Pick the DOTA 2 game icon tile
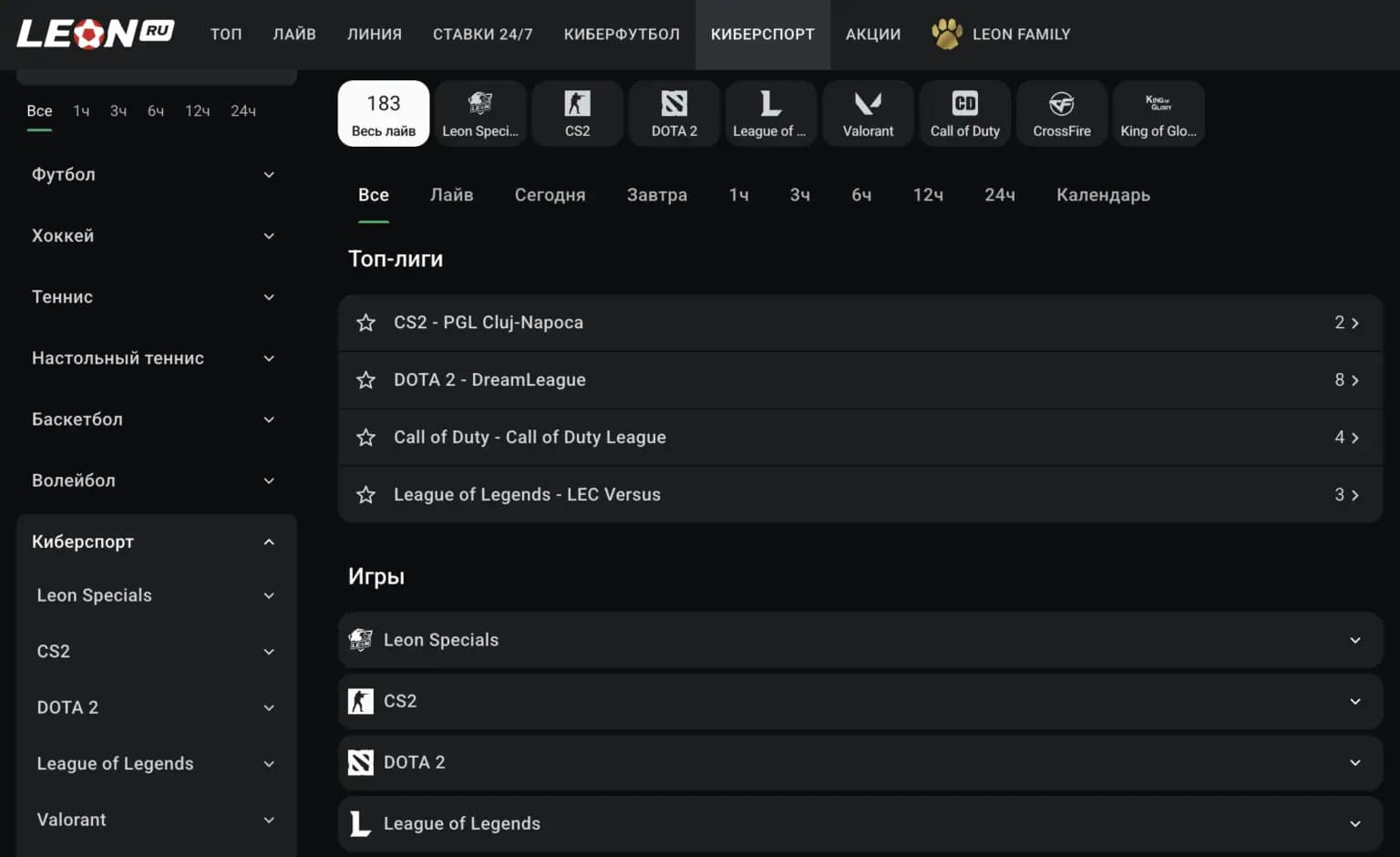This screenshot has width=1400, height=857. pos(674,113)
